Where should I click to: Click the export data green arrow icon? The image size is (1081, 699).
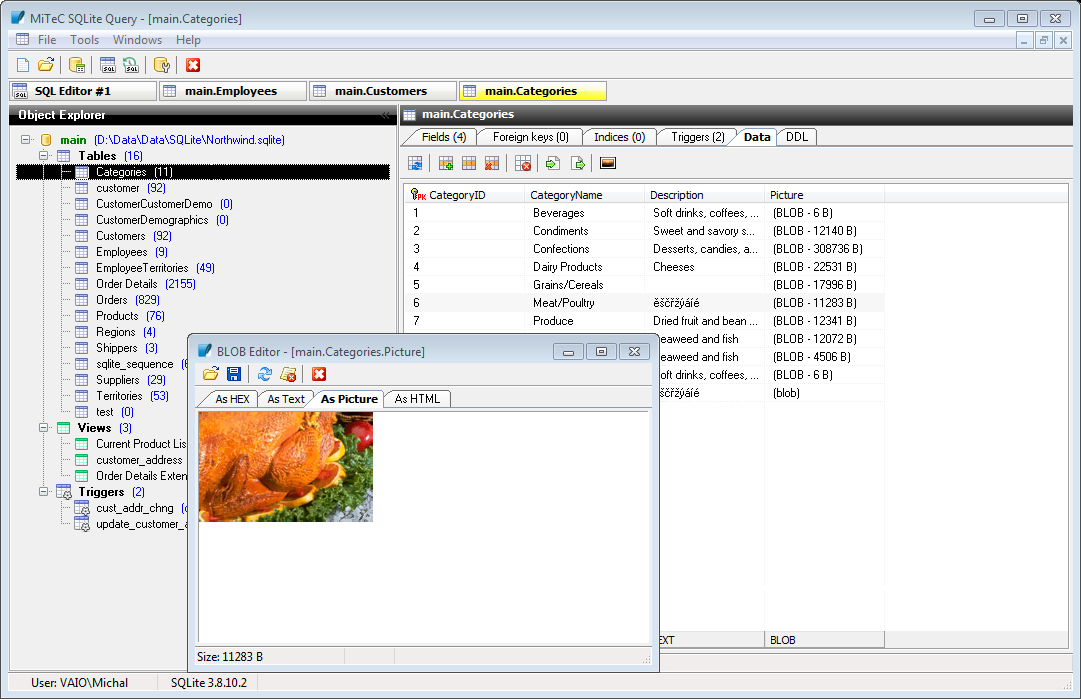(x=578, y=163)
